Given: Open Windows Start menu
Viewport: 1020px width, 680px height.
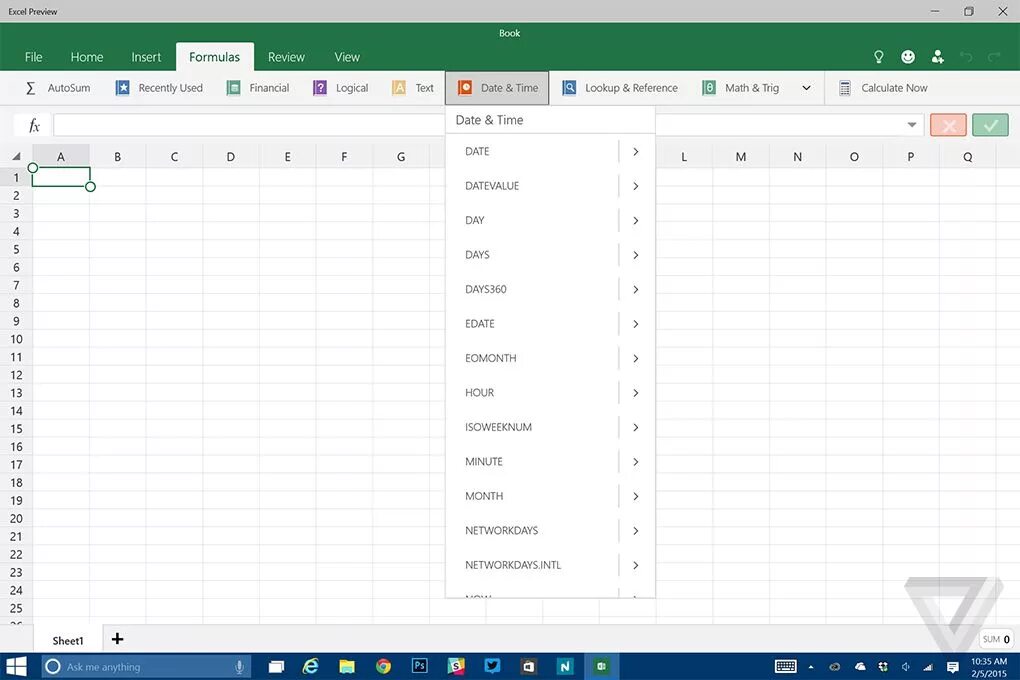Looking at the screenshot, I should (x=16, y=666).
